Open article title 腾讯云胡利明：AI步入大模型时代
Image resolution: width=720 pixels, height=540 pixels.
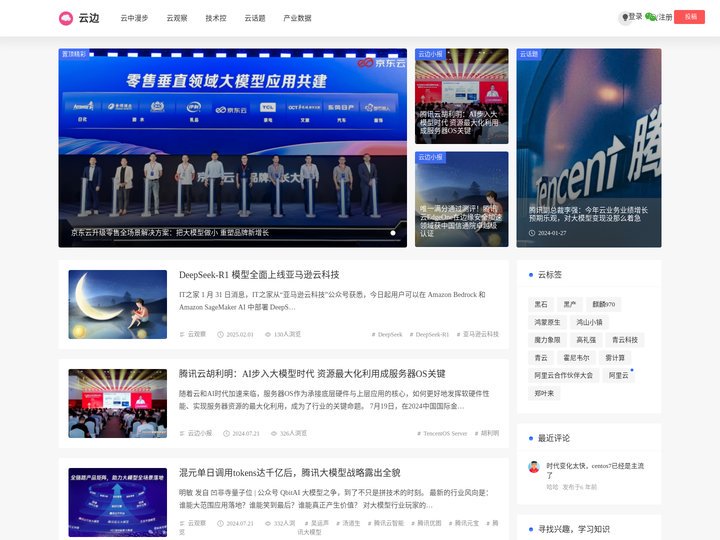[312, 374]
